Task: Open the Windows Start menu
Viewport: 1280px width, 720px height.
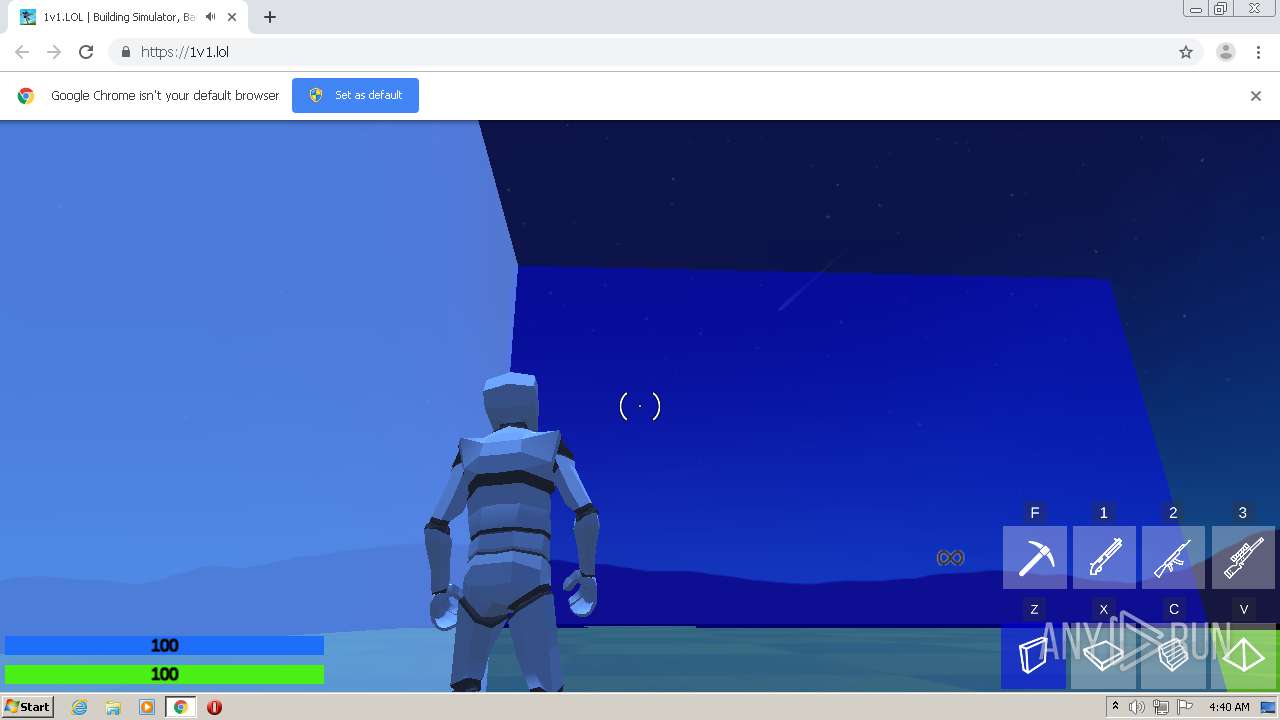Action: [28, 706]
